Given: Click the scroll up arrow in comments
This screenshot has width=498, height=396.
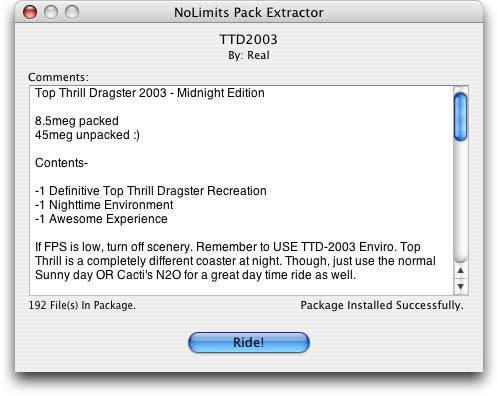Looking at the screenshot, I should click(x=461, y=271).
